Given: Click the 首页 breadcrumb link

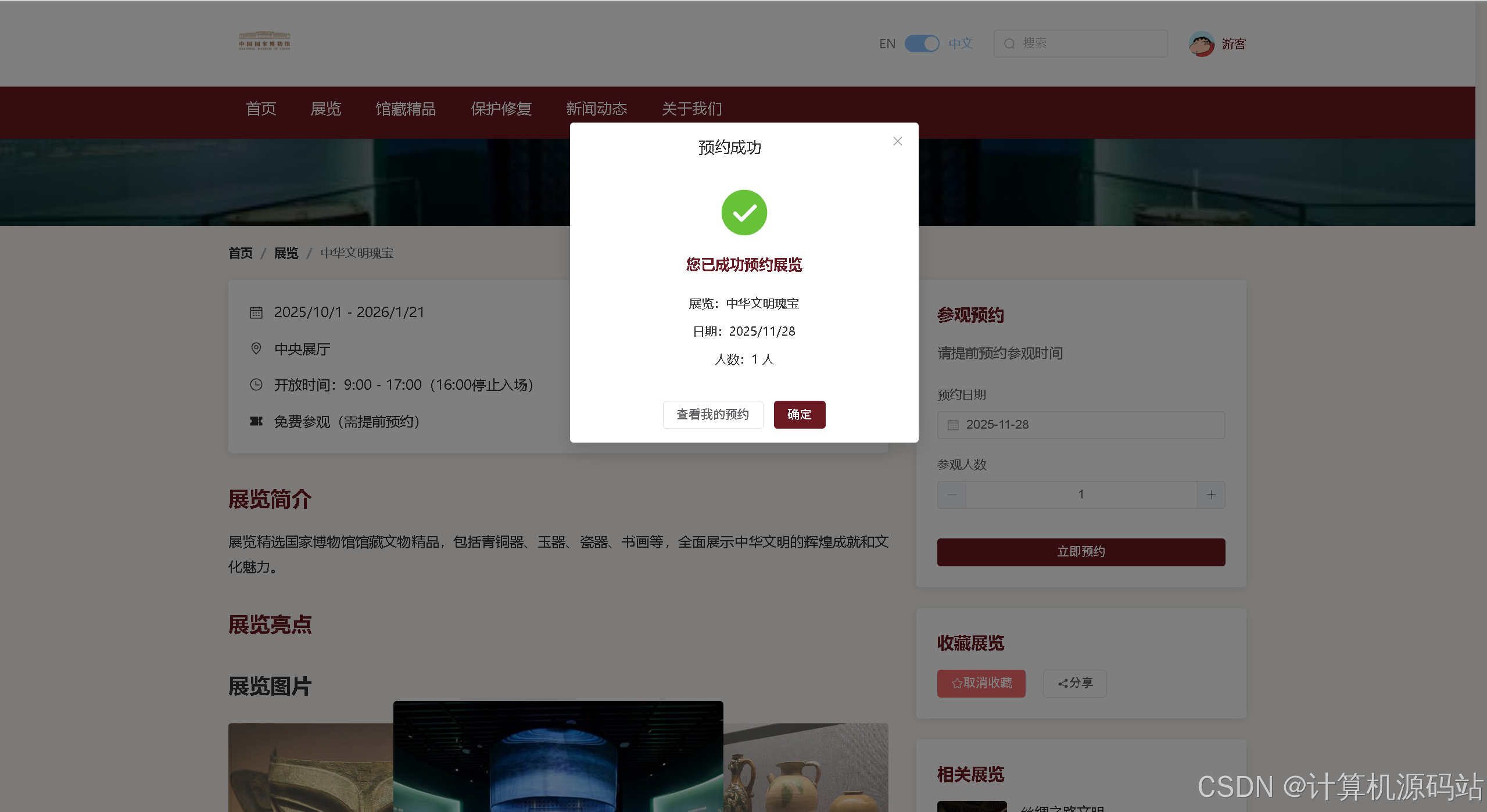Looking at the screenshot, I should (240, 253).
